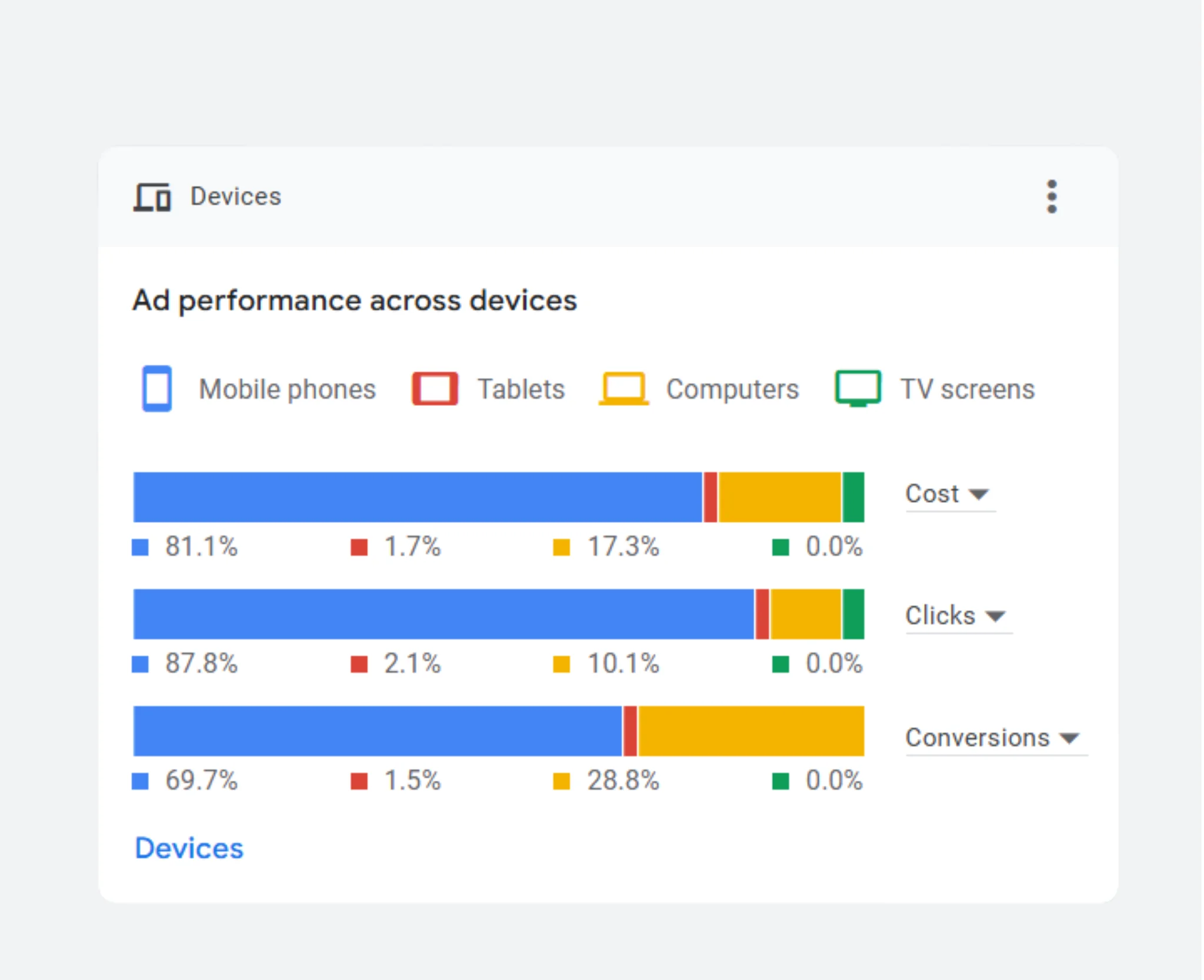
Task: Click the green TV segment in Clicks bar
Action: click(853, 614)
